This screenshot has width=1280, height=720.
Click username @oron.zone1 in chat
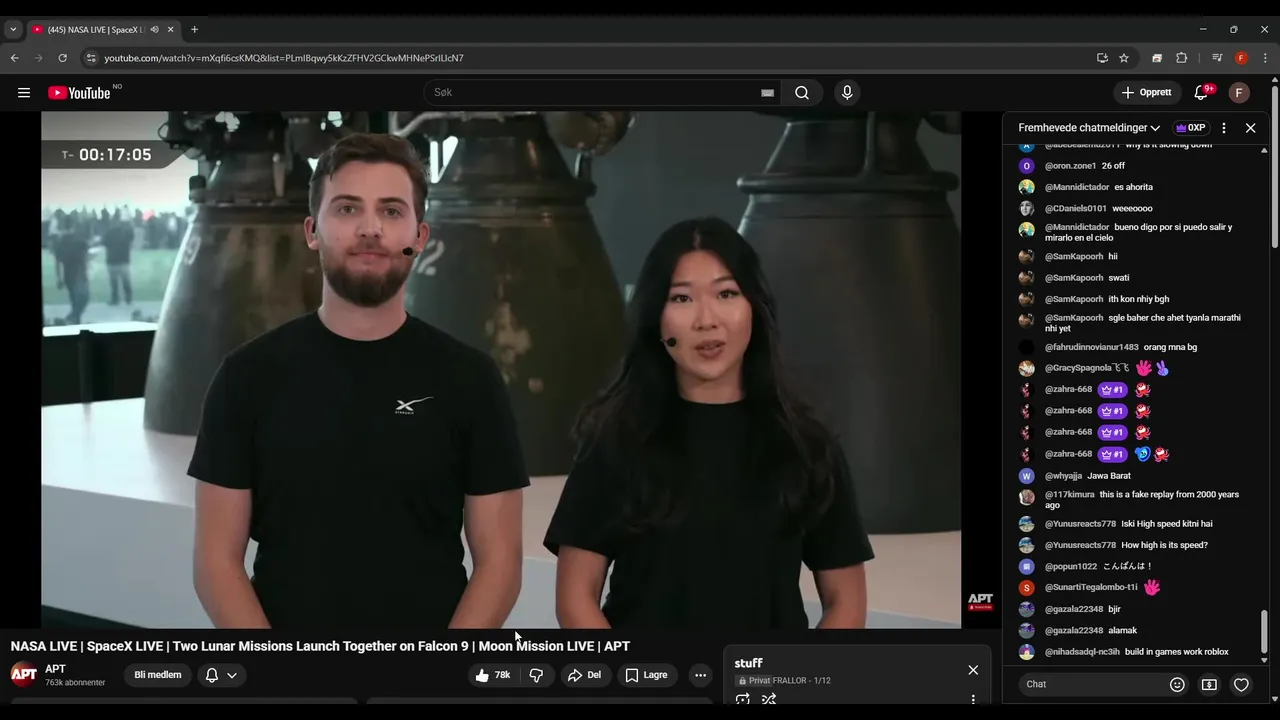1071,166
